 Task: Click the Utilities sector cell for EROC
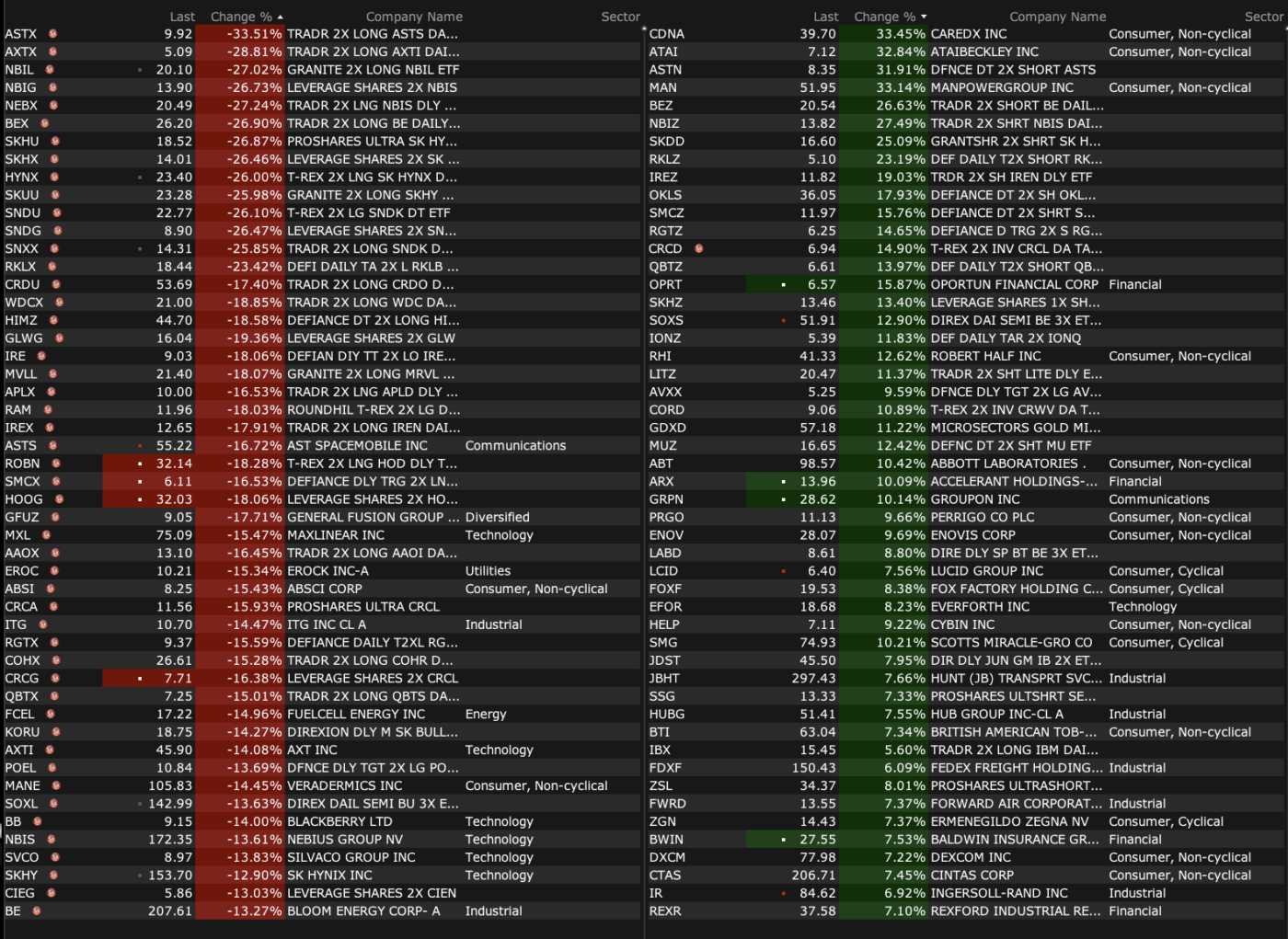[488, 571]
